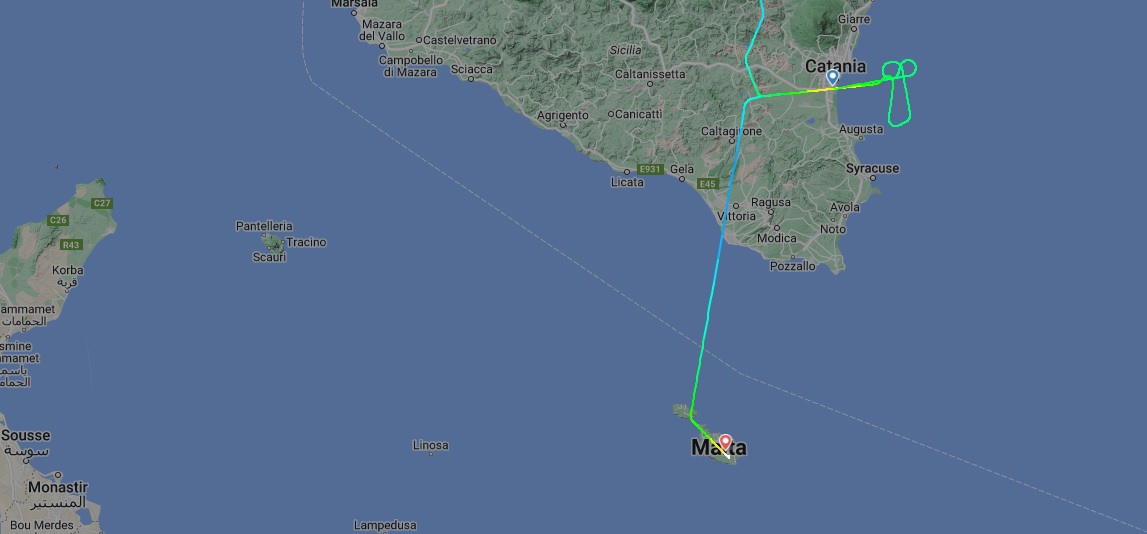This screenshot has height=534, width=1147.
Task: Click the Caltanissetta city marker
Action: coord(650,83)
